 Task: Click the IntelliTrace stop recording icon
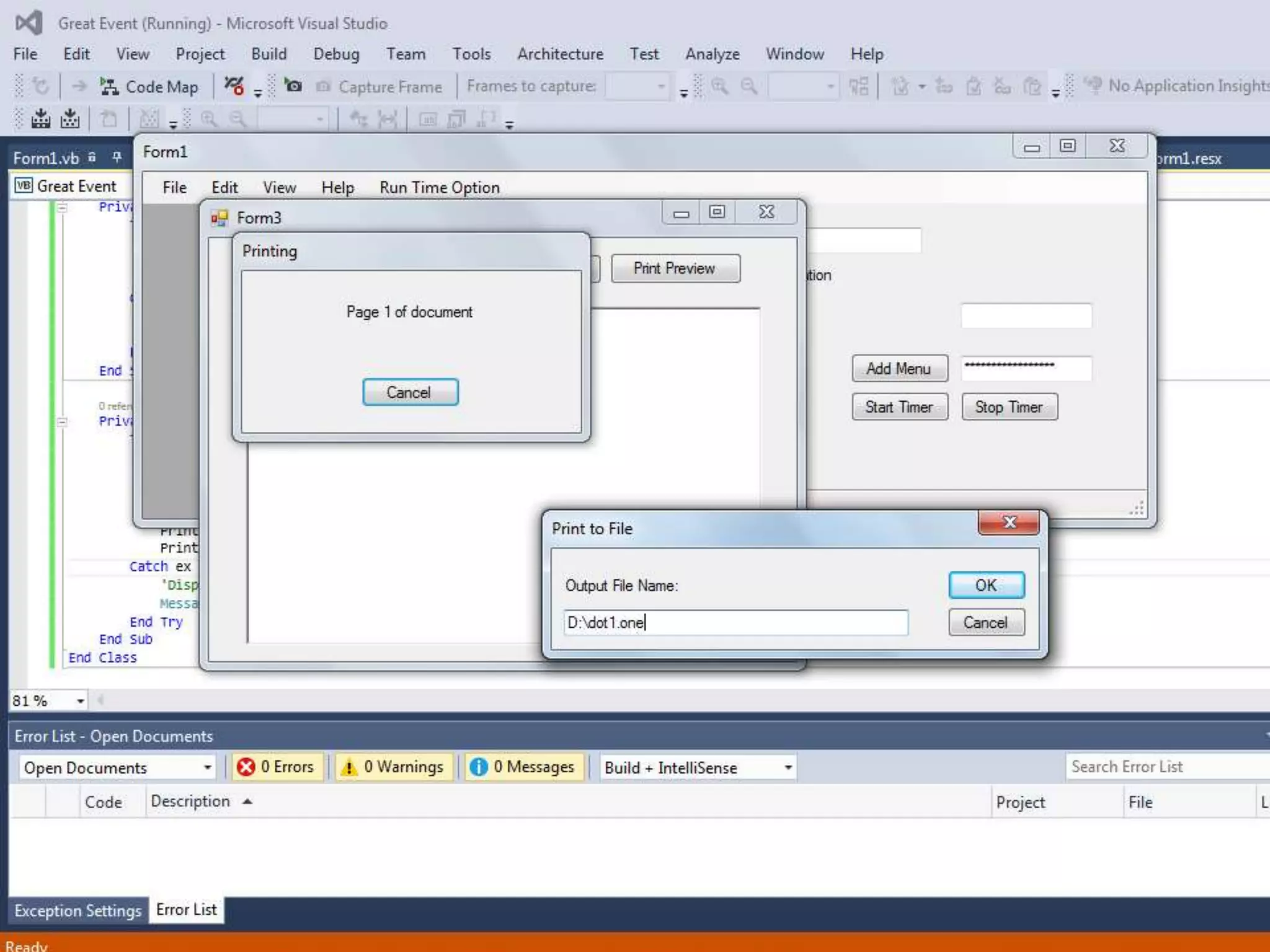tap(234, 86)
